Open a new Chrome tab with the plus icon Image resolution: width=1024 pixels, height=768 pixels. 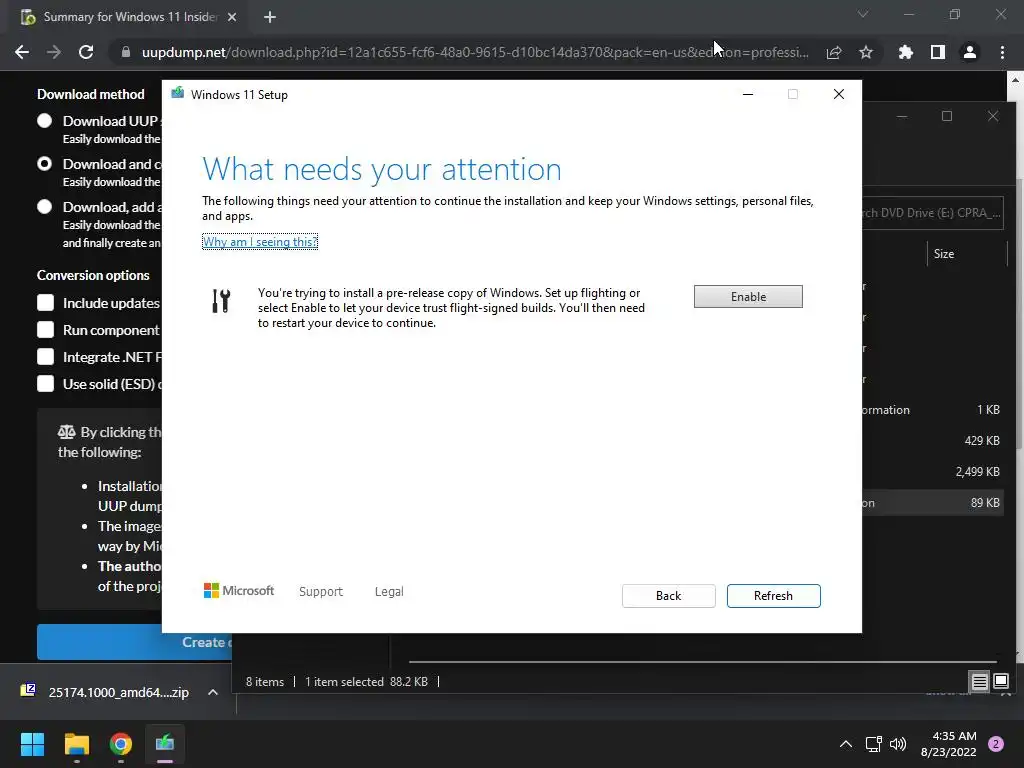point(270,17)
